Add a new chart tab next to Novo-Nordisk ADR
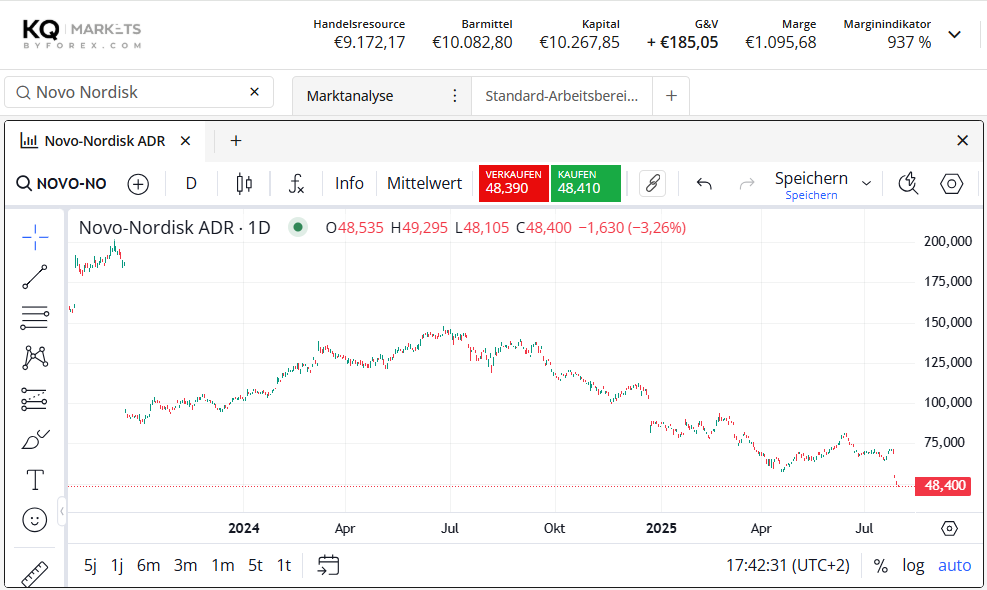The height and width of the screenshot is (590, 987). (236, 140)
